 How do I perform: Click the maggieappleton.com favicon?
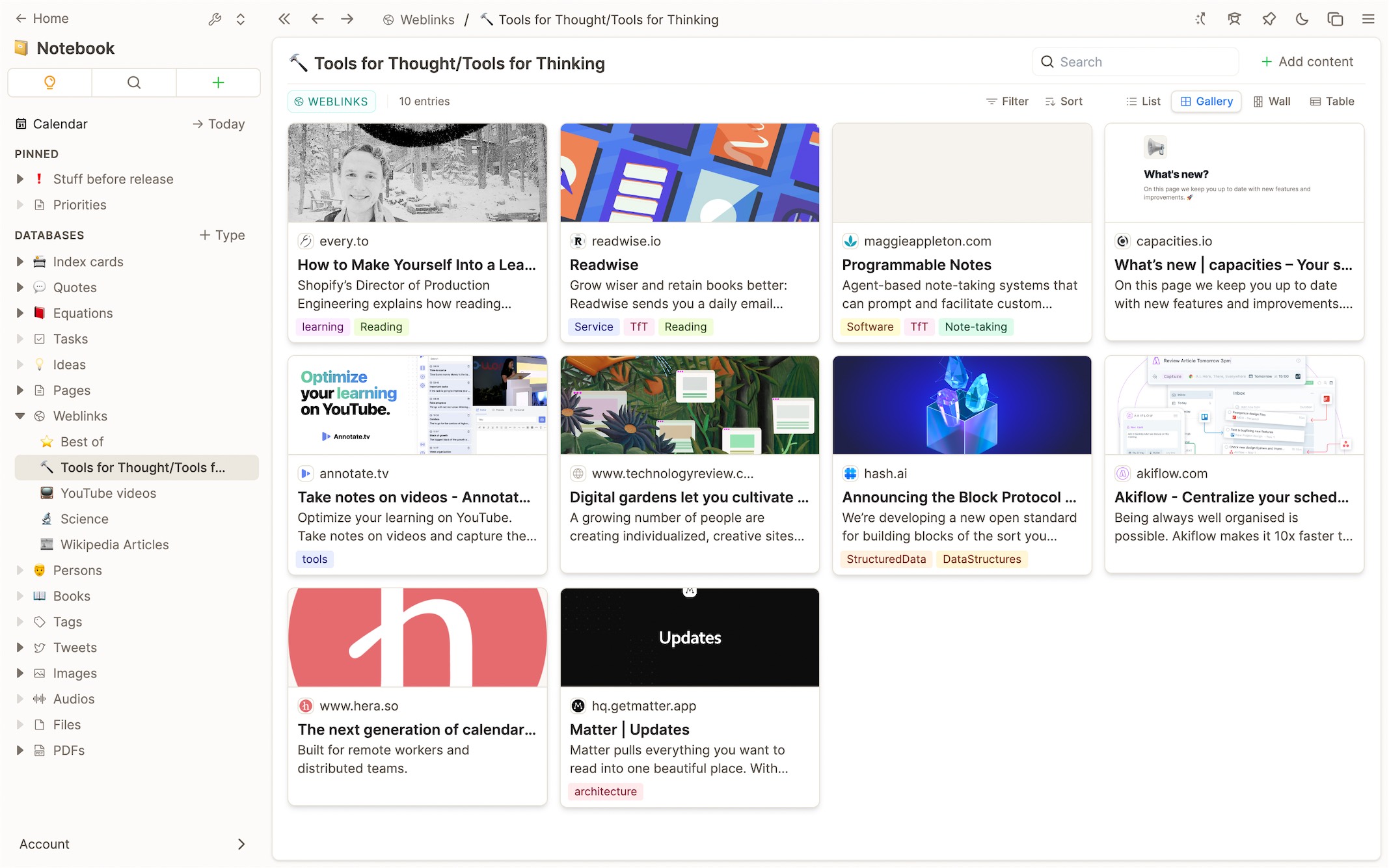click(850, 241)
